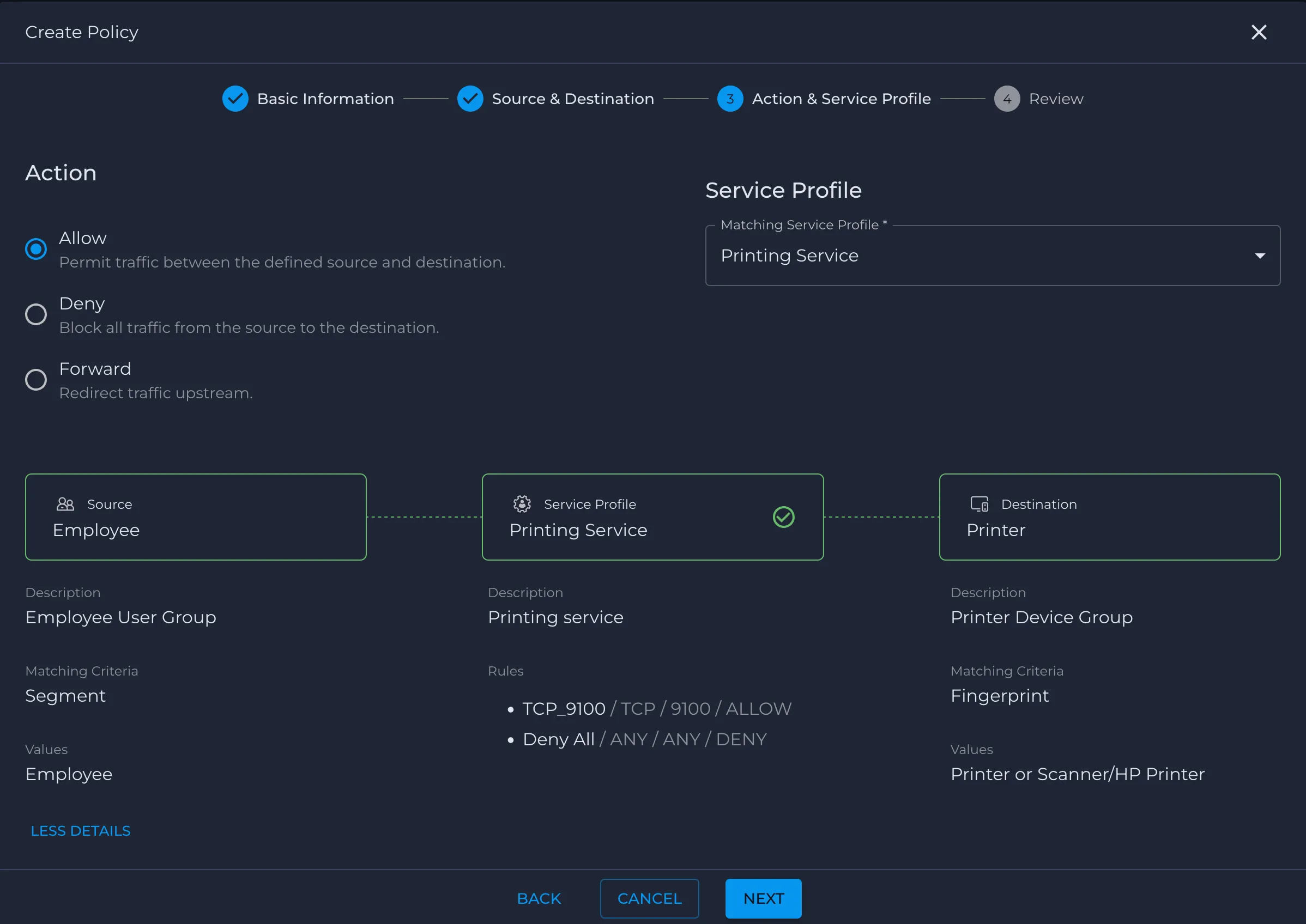Click the Source Employee card
Screen dimensions: 1306x924
coord(195,517)
